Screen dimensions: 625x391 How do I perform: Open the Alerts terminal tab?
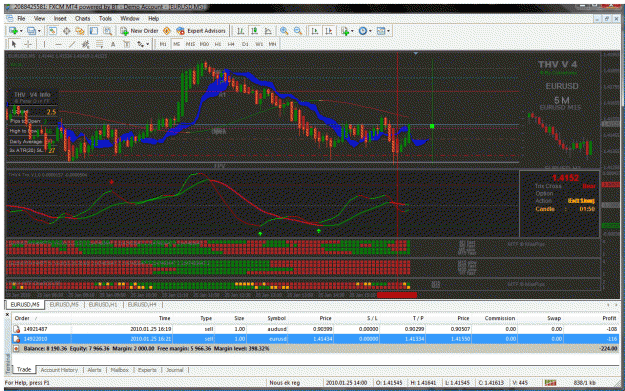pyautogui.click(x=94, y=370)
